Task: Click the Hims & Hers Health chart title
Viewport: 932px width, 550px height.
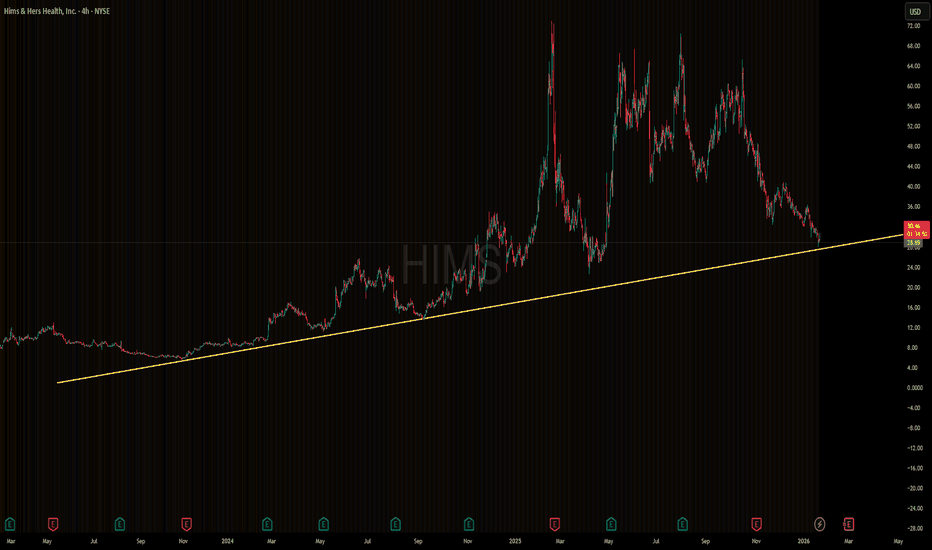Action: point(57,11)
